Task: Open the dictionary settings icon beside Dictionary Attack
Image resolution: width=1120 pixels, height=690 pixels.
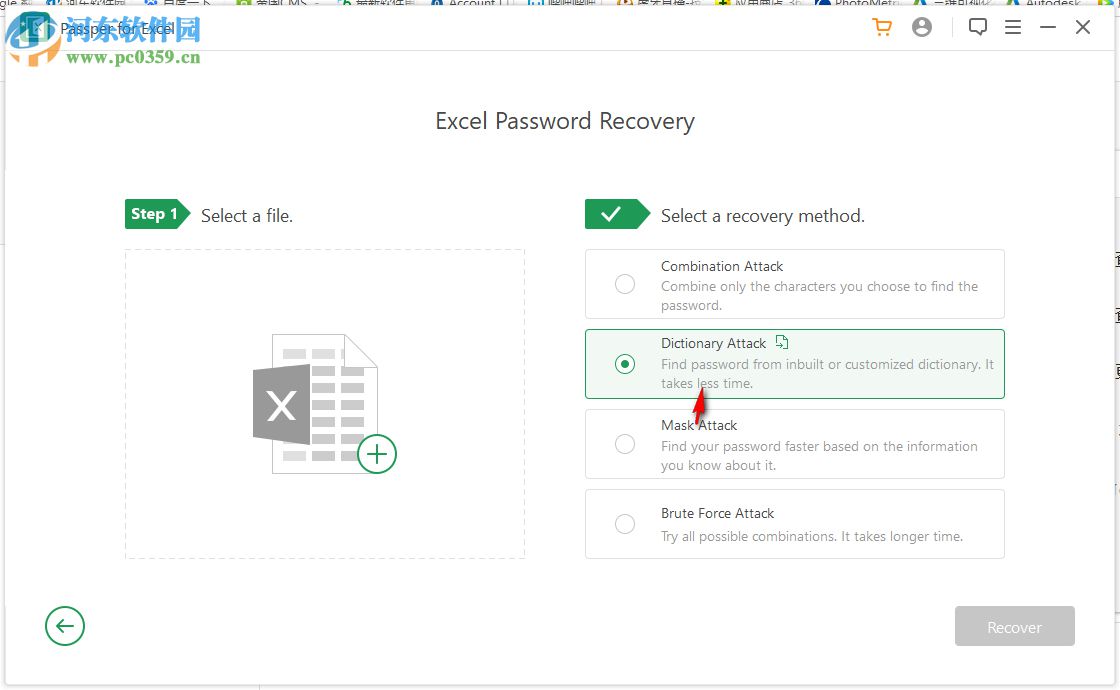Action: point(781,340)
